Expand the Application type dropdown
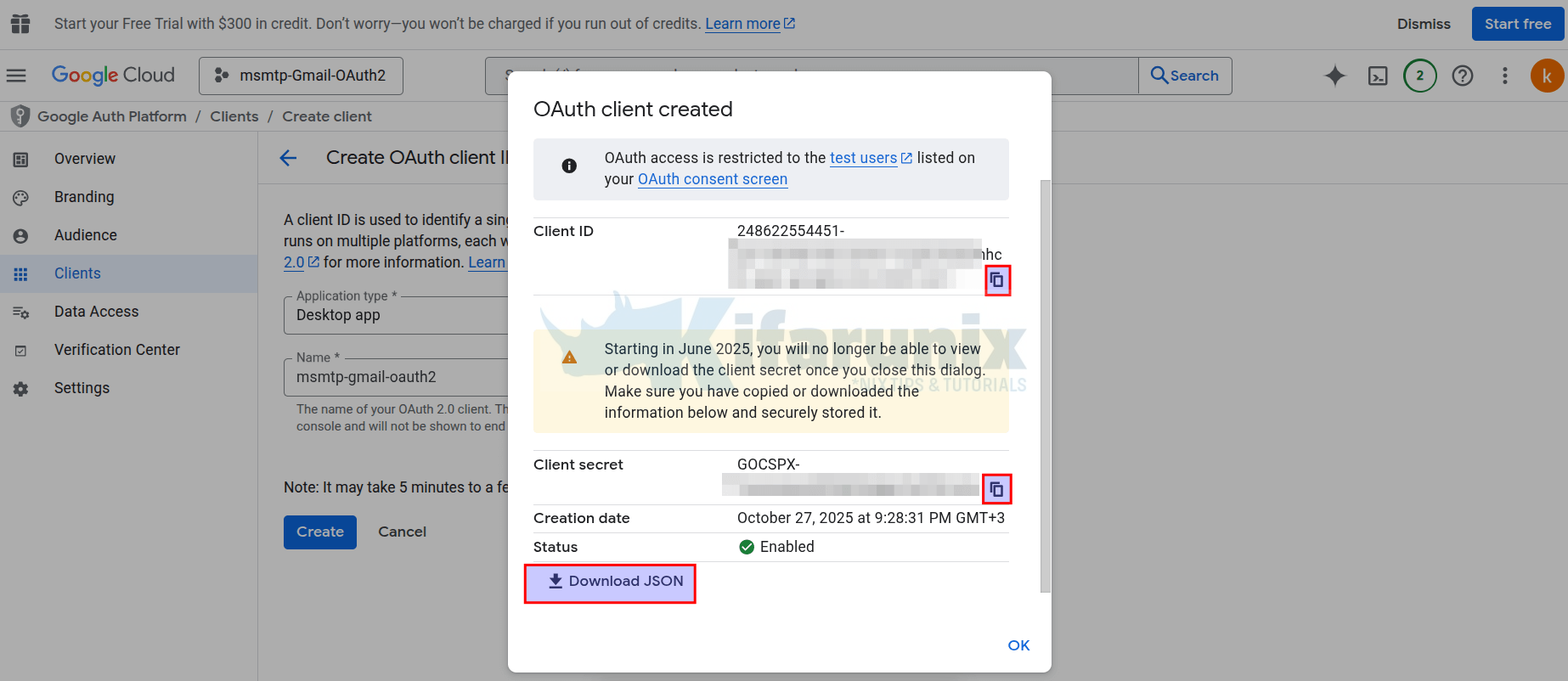The image size is (1568, 681). [x=395, y=315]
